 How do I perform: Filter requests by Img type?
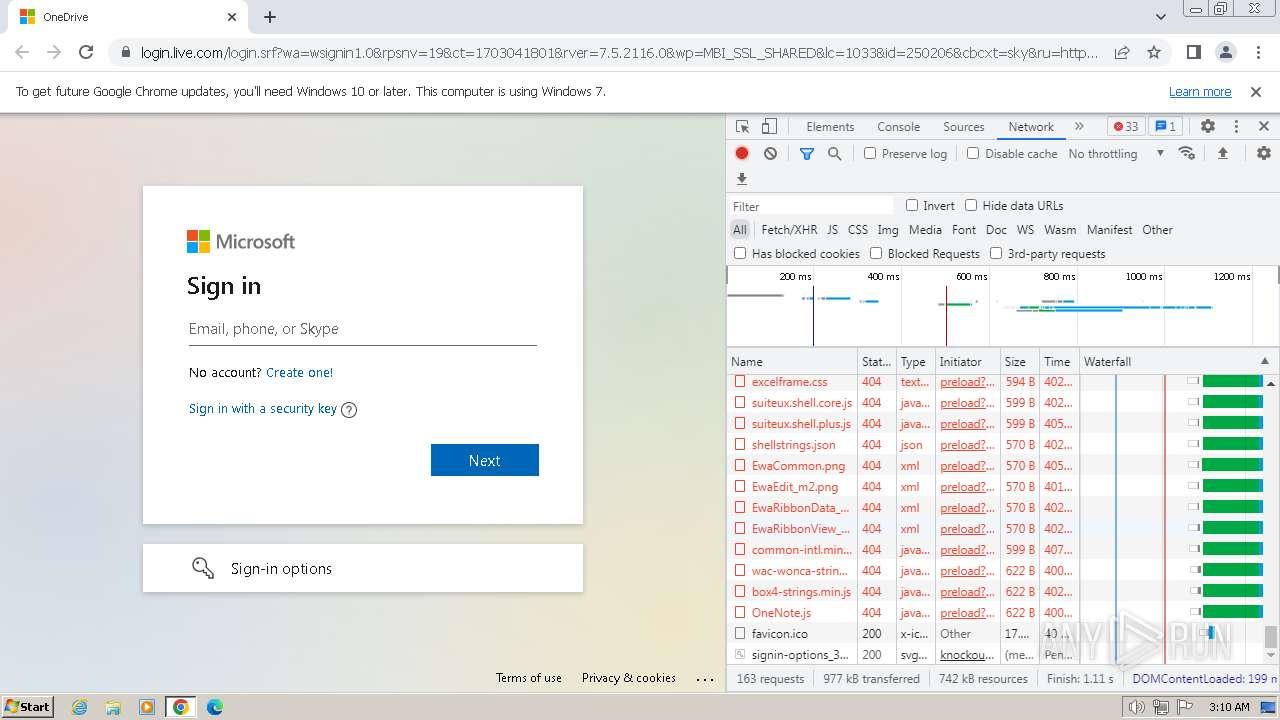tap(888, 229)
